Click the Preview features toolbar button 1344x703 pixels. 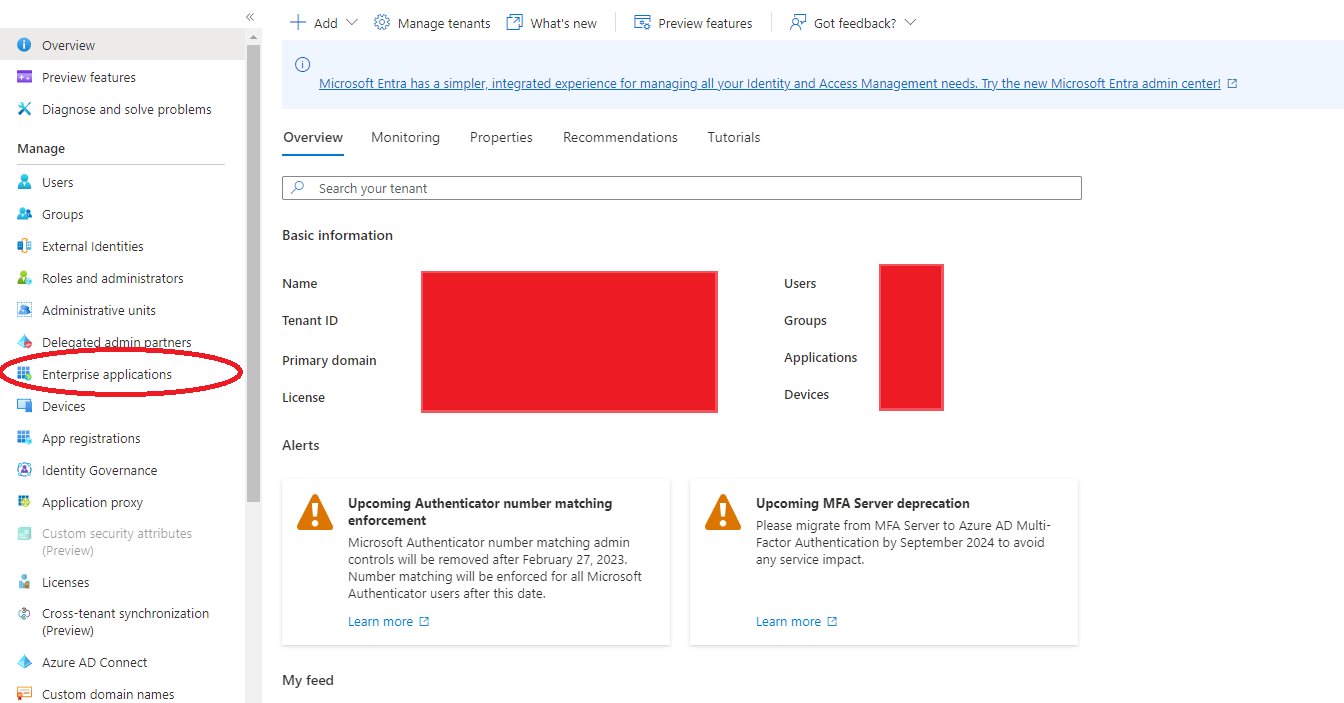pyautogui.click(x=693, y=22)
